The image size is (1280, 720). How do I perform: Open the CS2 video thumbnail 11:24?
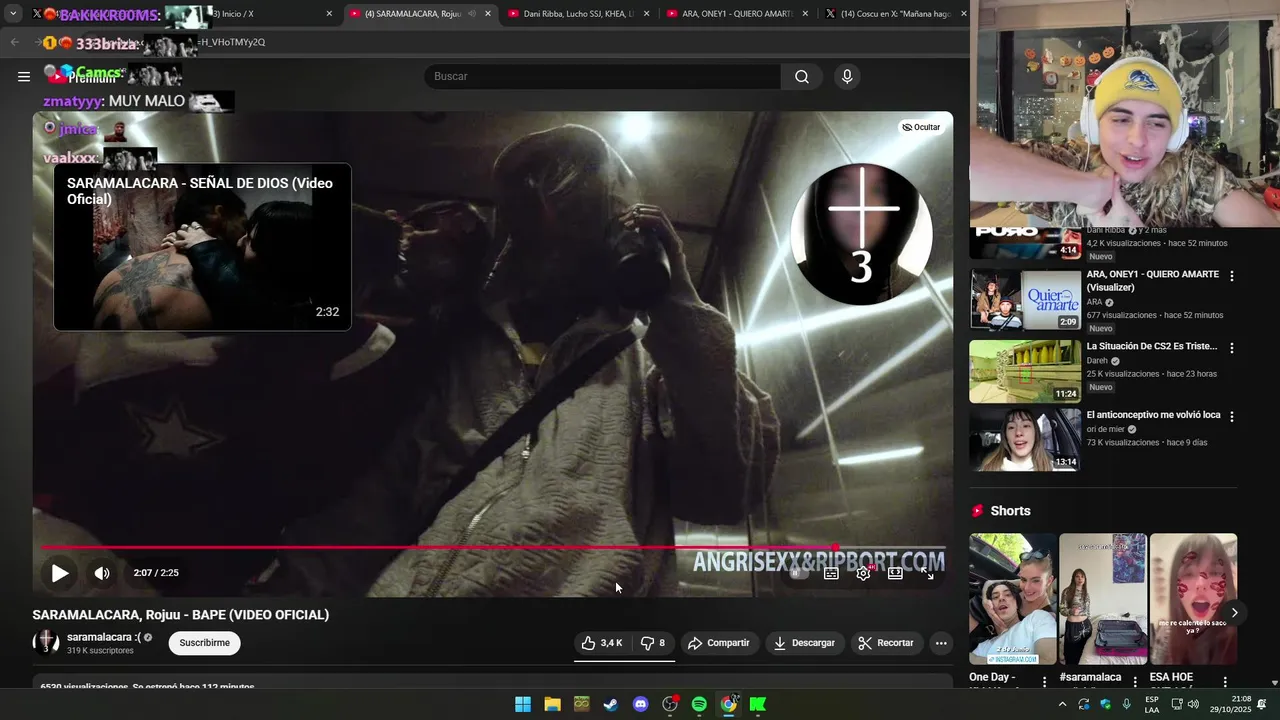click(x=1025, y=371)
